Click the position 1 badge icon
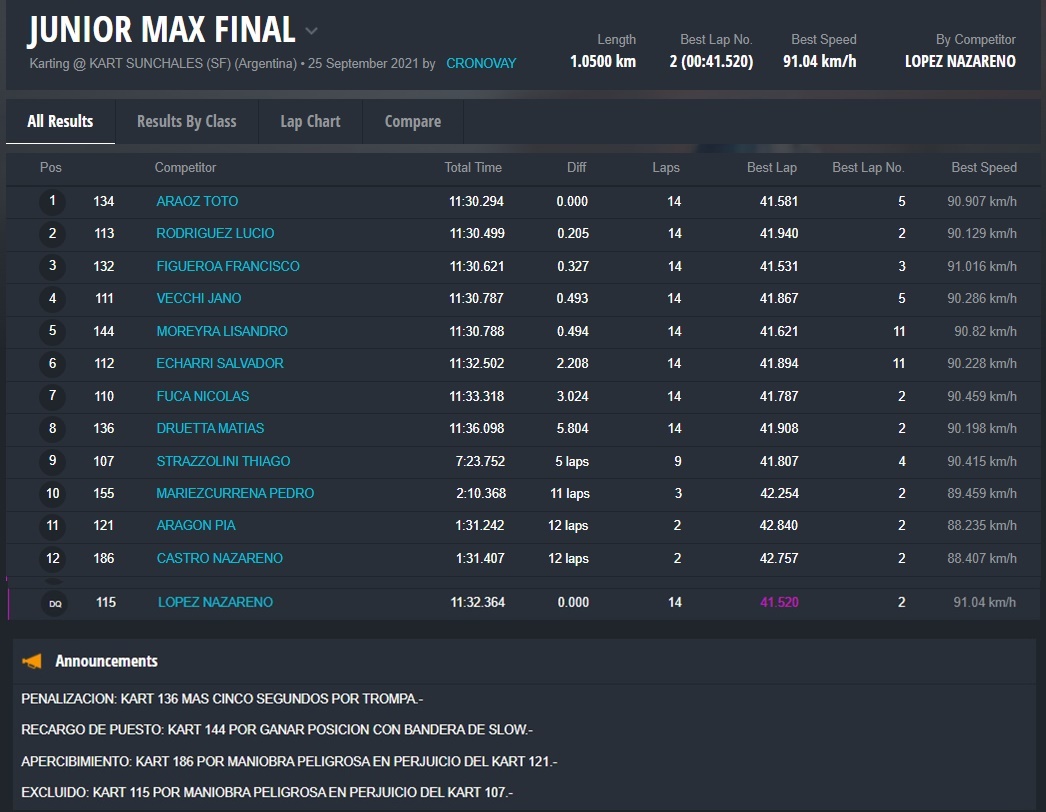The image size is (1046, 812). coord(52,201)
